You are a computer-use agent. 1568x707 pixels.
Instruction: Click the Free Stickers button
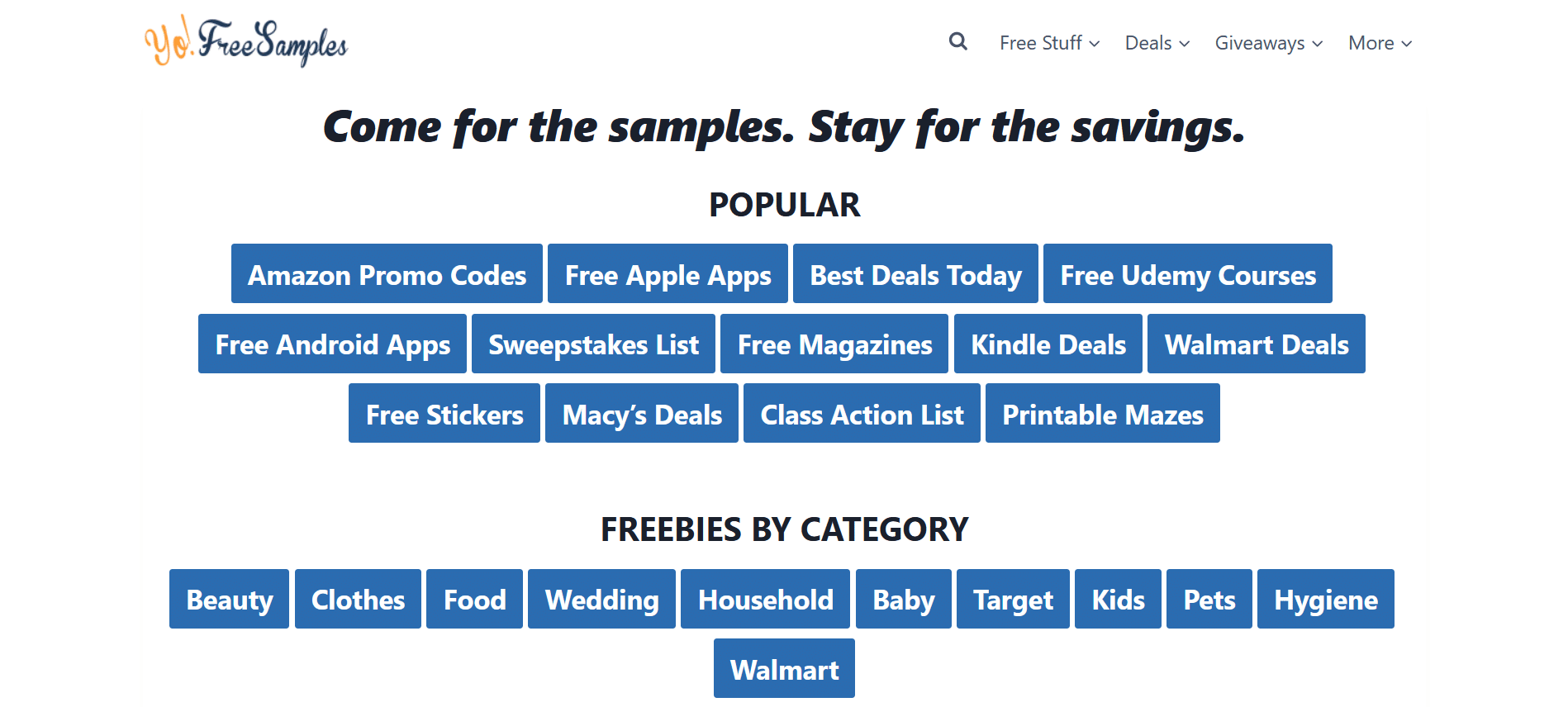[444, 413]
